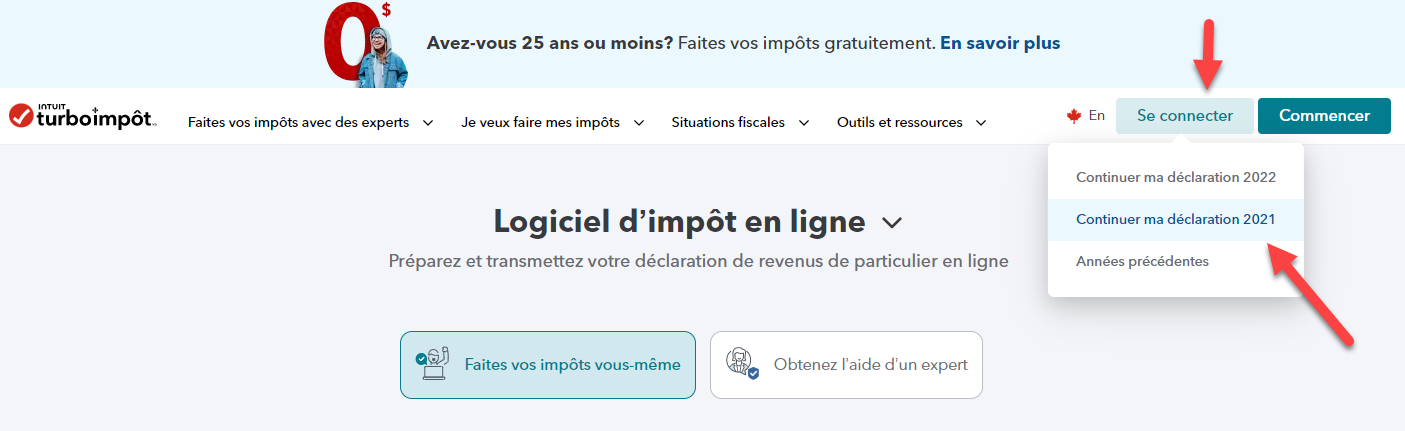Open the Logiciel d'impôt en ligne chevron

pos(892,222)
